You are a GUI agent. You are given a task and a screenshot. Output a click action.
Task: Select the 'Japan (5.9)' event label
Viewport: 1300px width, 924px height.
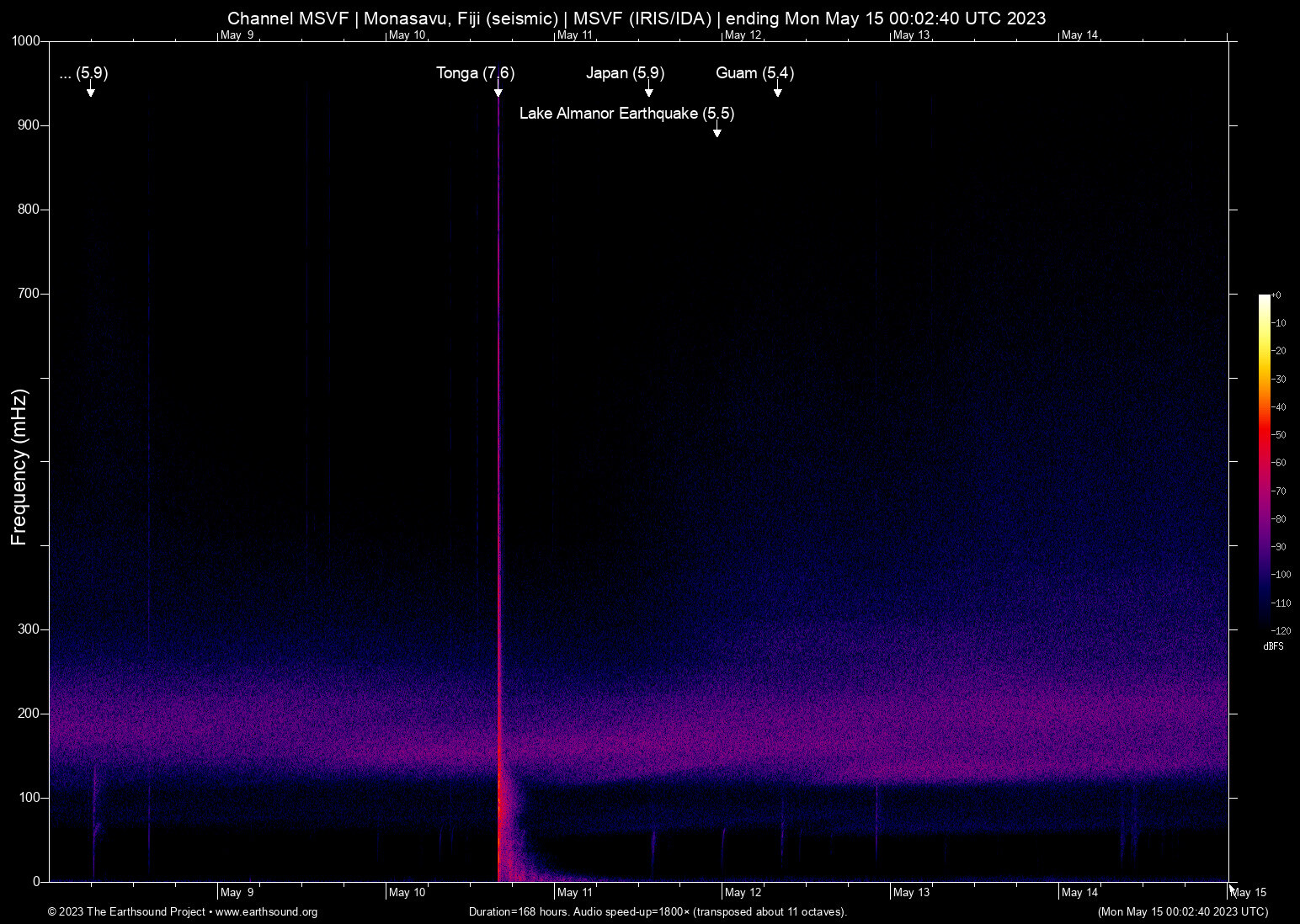point(626,73)
